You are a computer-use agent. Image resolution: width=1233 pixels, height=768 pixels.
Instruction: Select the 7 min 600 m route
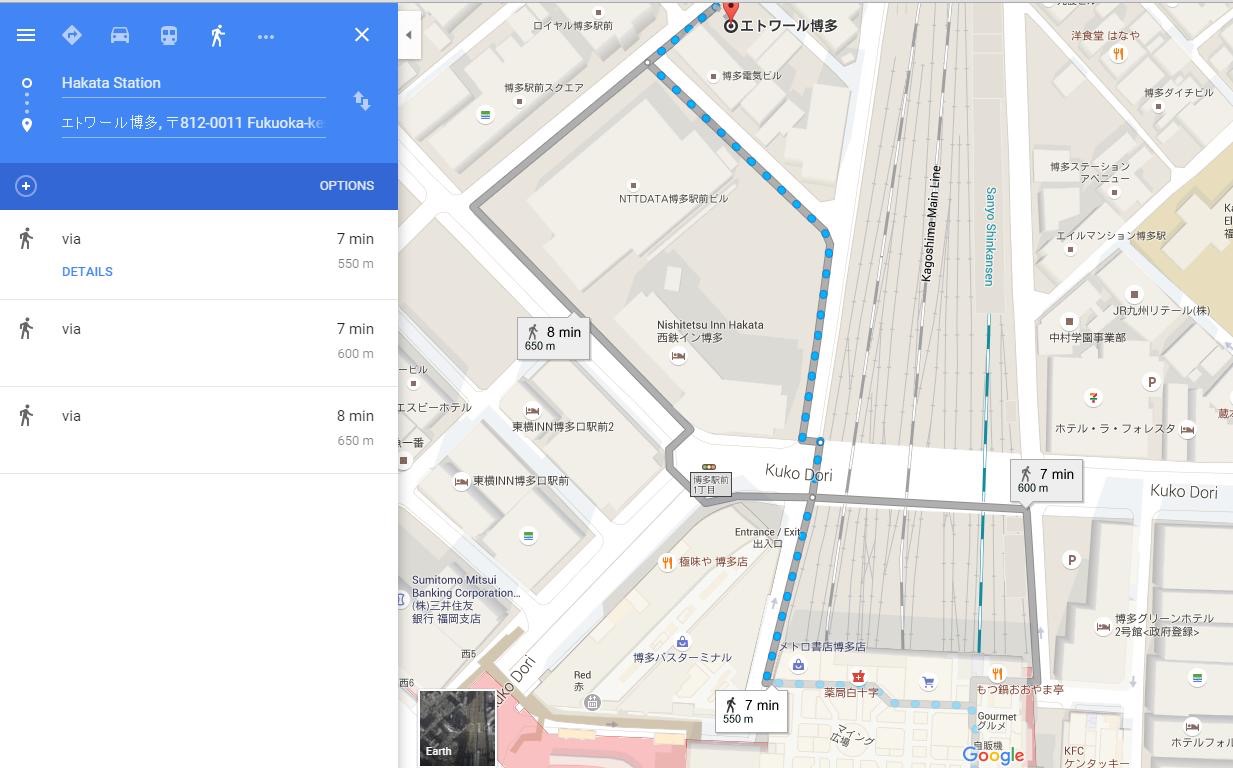(x=199, y=342)
